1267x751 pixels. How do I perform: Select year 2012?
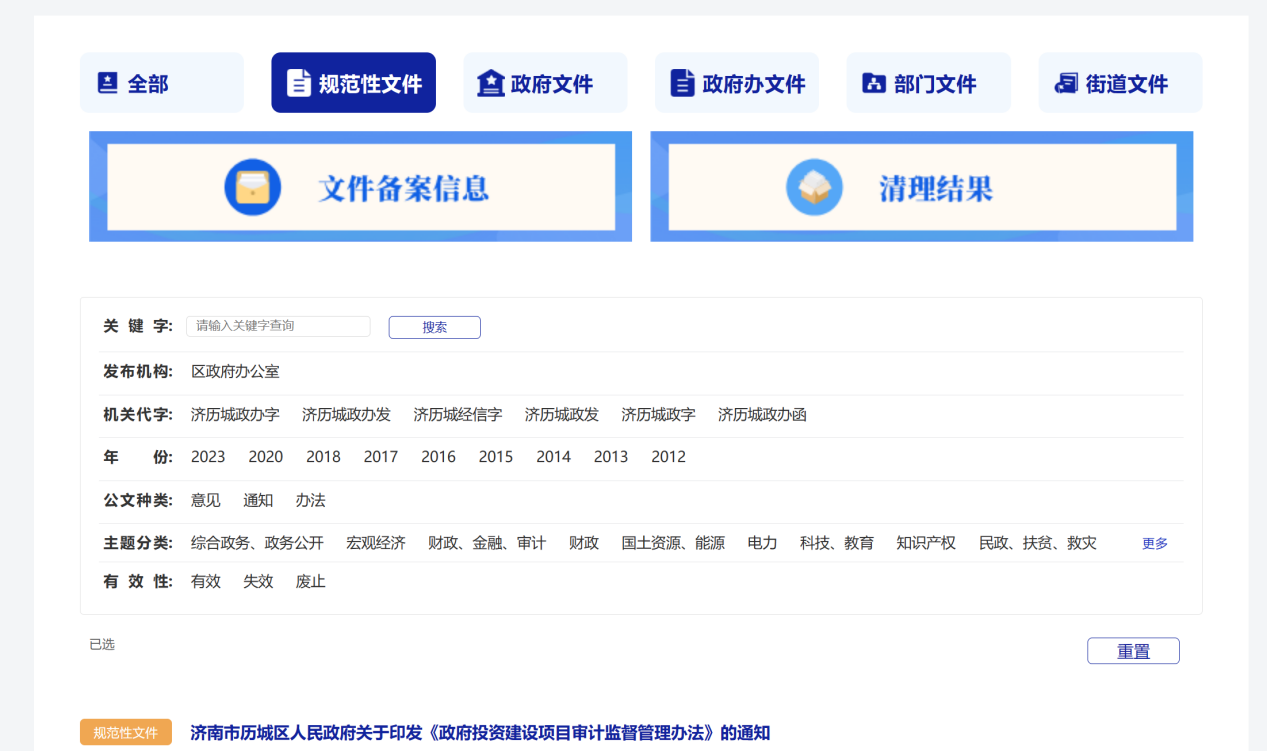coord(669,457)
